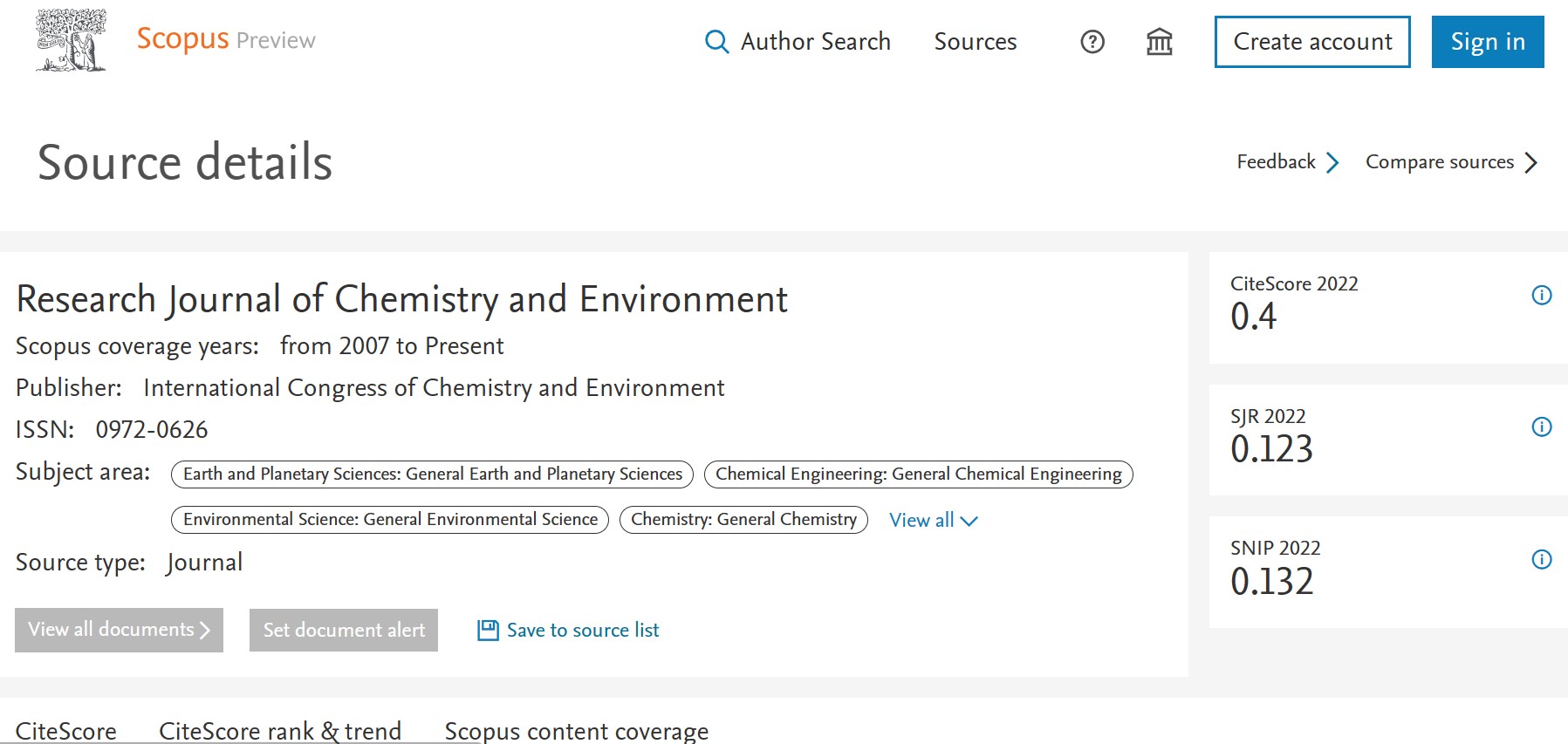Click the Set document alert button
Image resolution: width=1568 pixels, height=744 pixels.
coord(344,630)
